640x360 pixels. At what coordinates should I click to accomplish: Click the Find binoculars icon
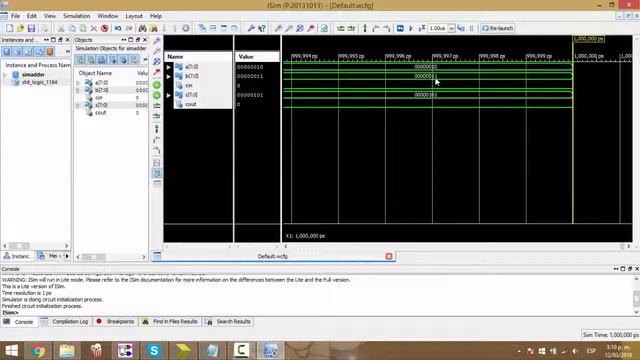tap(142, 28)
